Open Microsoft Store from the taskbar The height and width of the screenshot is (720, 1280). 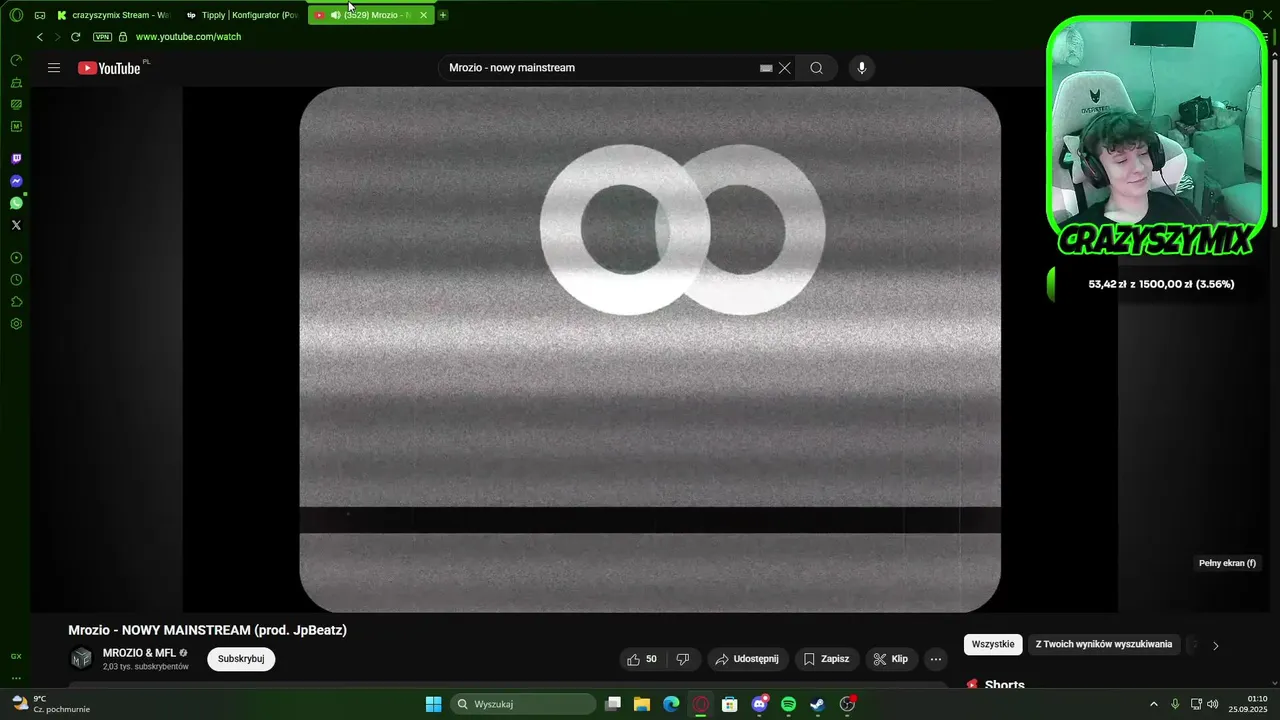click(x=730, y=704)
